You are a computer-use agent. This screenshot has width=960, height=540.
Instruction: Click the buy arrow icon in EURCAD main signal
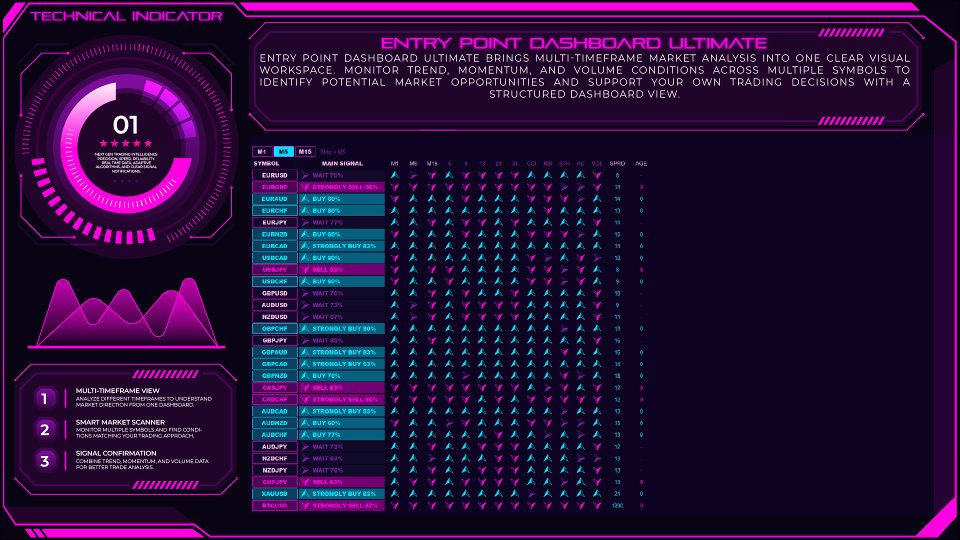point(305,246)
